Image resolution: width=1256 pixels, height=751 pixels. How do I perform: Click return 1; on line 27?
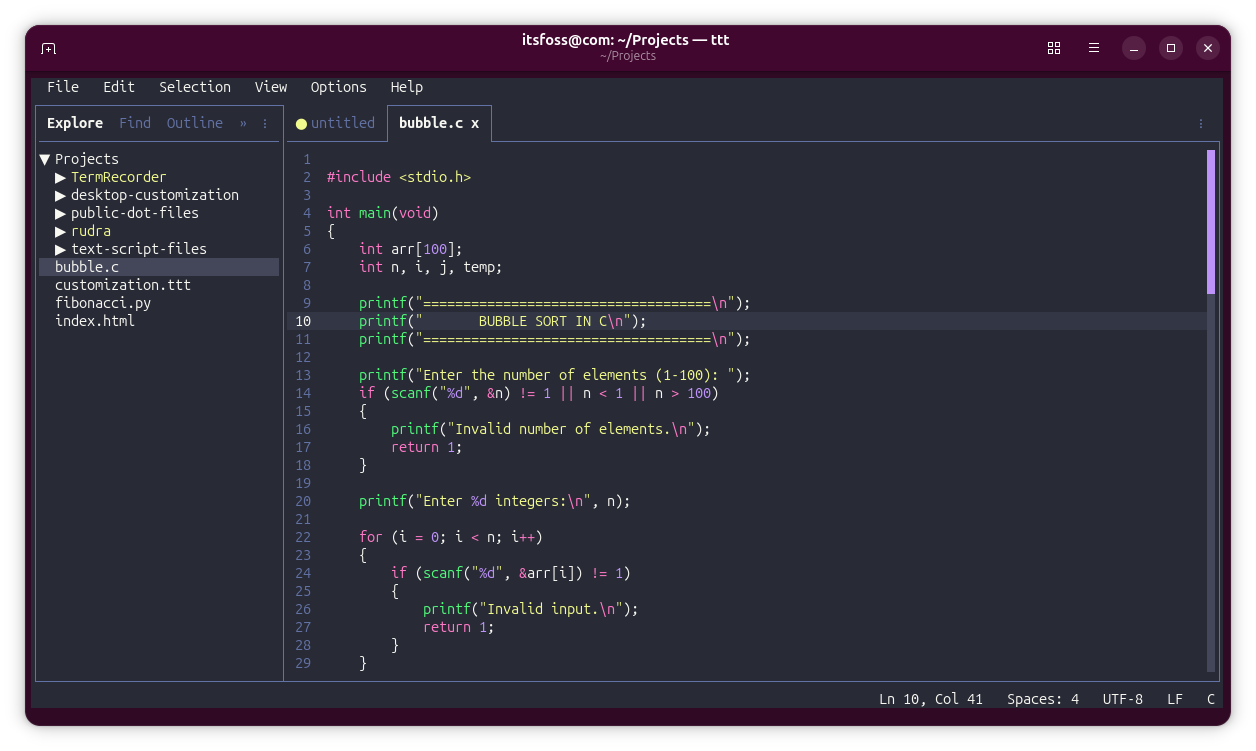click(x=459, y=627)
